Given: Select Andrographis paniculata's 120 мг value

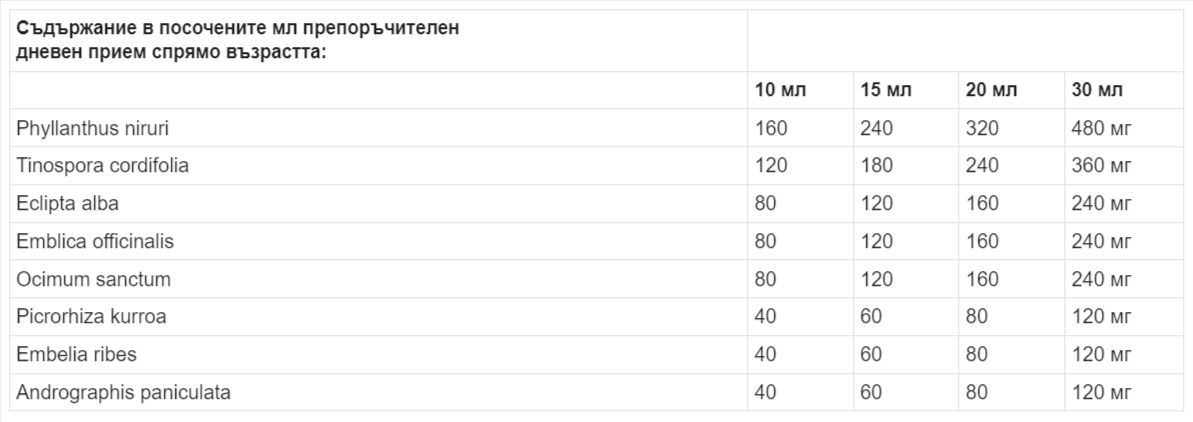Looking at the screenshot, I should pos(1102,393).
